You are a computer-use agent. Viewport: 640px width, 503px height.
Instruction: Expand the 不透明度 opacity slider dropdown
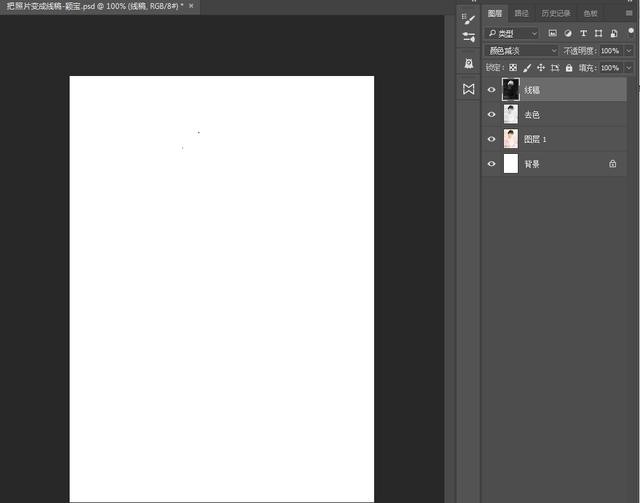point(629,51)
